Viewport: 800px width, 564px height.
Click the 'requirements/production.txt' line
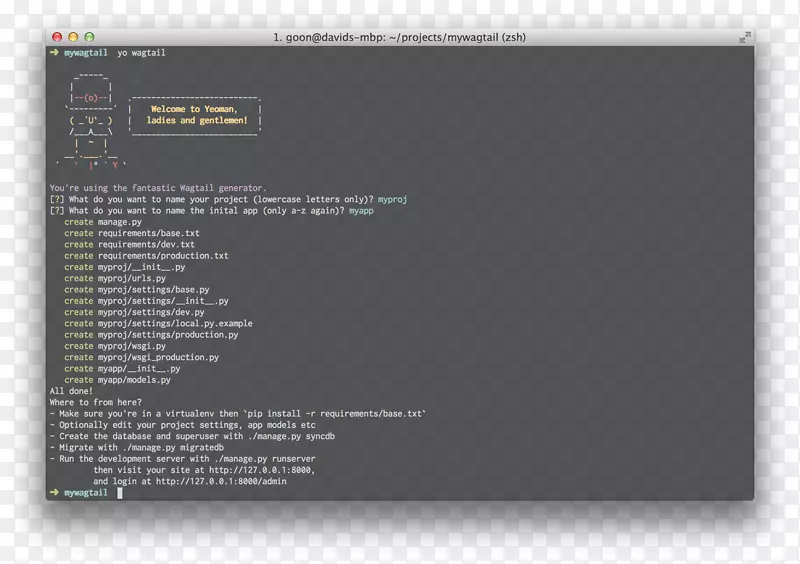146,256
